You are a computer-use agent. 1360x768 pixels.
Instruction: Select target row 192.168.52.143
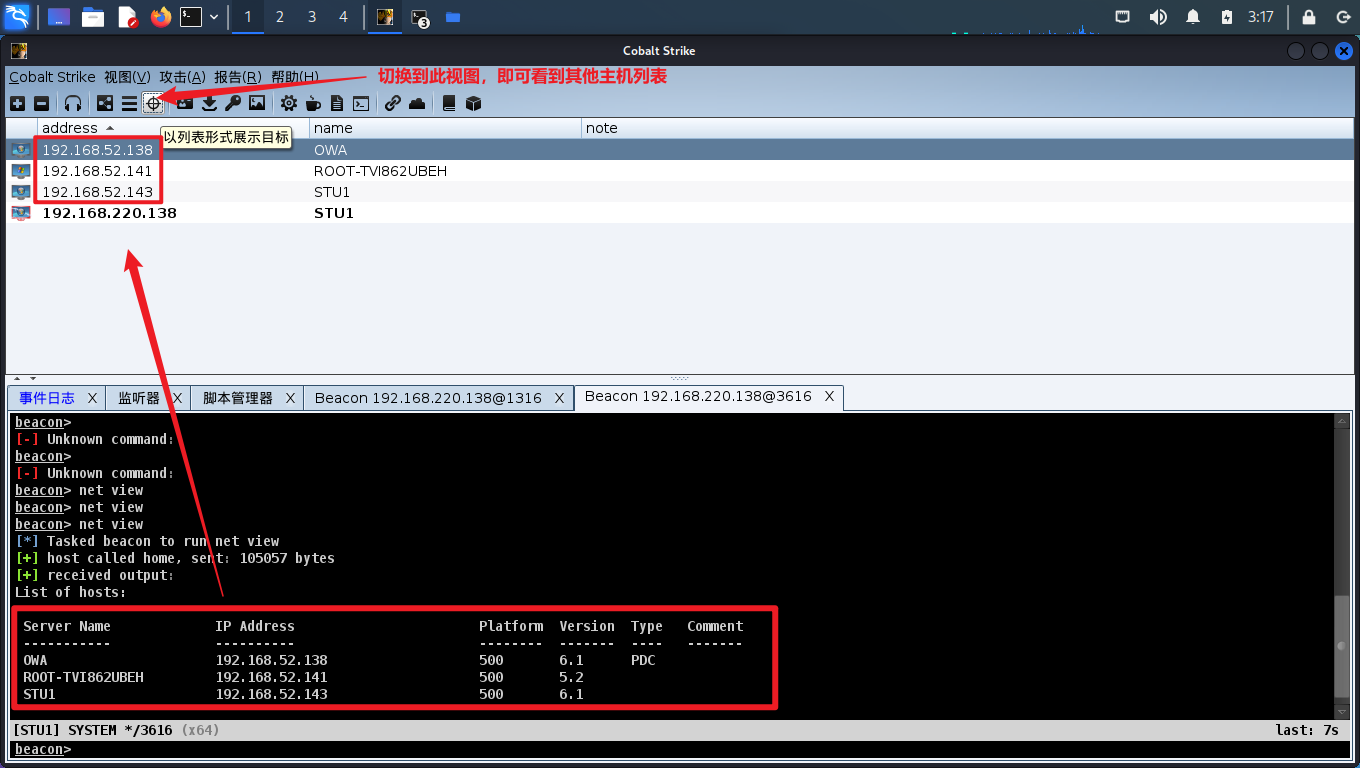680,192
